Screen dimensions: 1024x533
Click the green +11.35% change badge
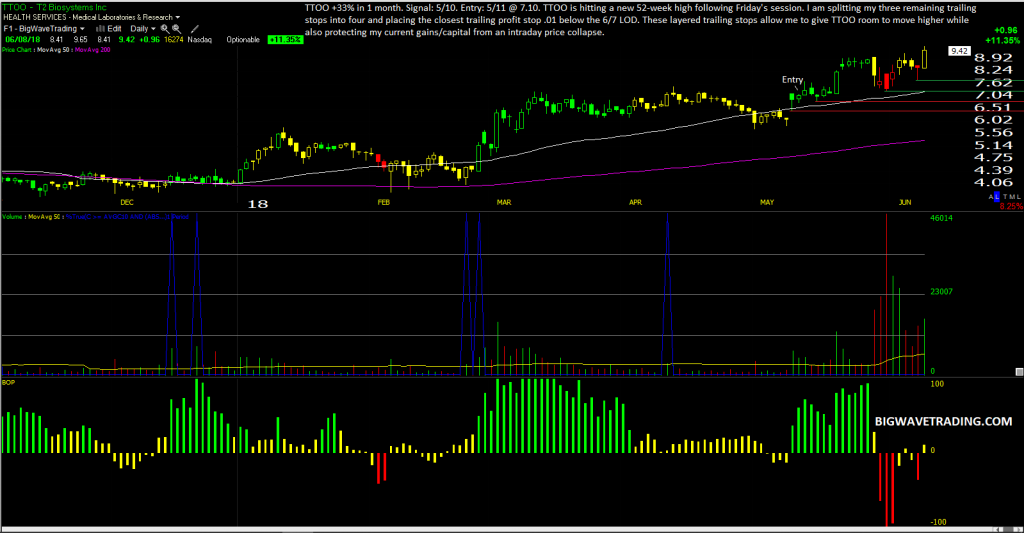coord(285,39)
